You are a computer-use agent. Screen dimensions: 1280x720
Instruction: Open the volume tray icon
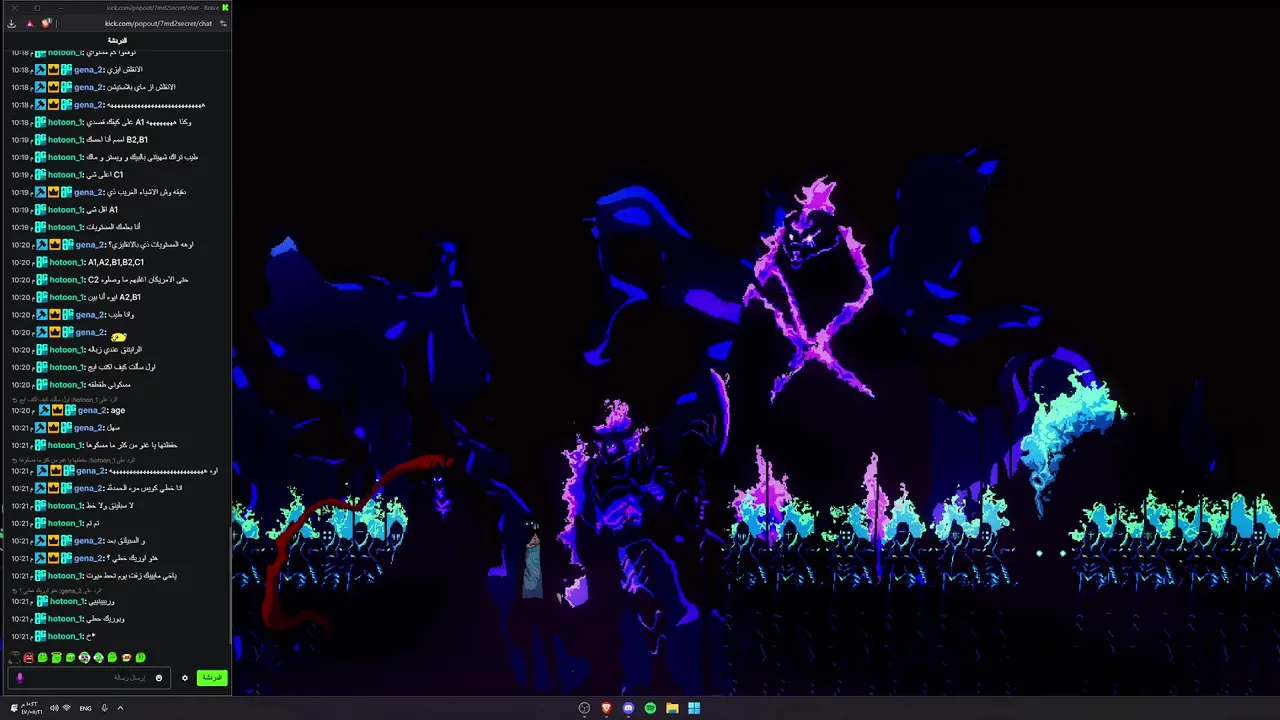[54, 708]
